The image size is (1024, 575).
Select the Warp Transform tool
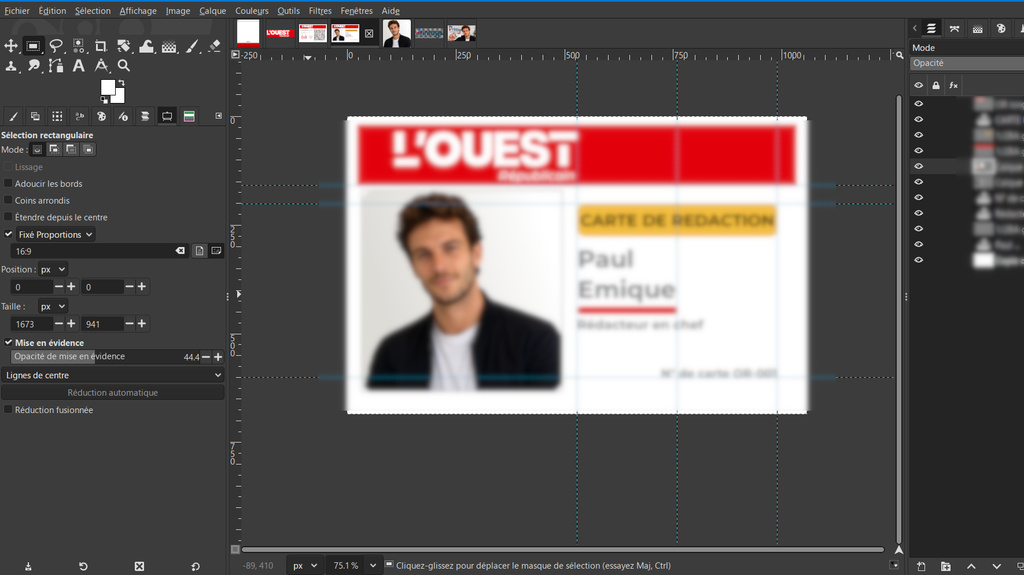coord(146,46)
